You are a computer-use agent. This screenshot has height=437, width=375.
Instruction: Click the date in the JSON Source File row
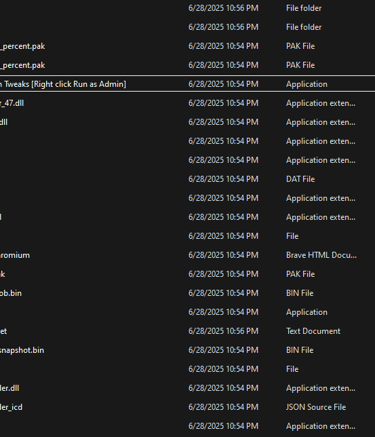click(223, 407)
